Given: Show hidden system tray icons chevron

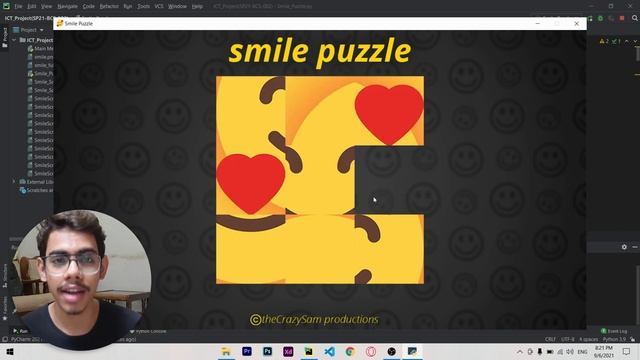Looking at the screenshot, I should click(520, 351).
